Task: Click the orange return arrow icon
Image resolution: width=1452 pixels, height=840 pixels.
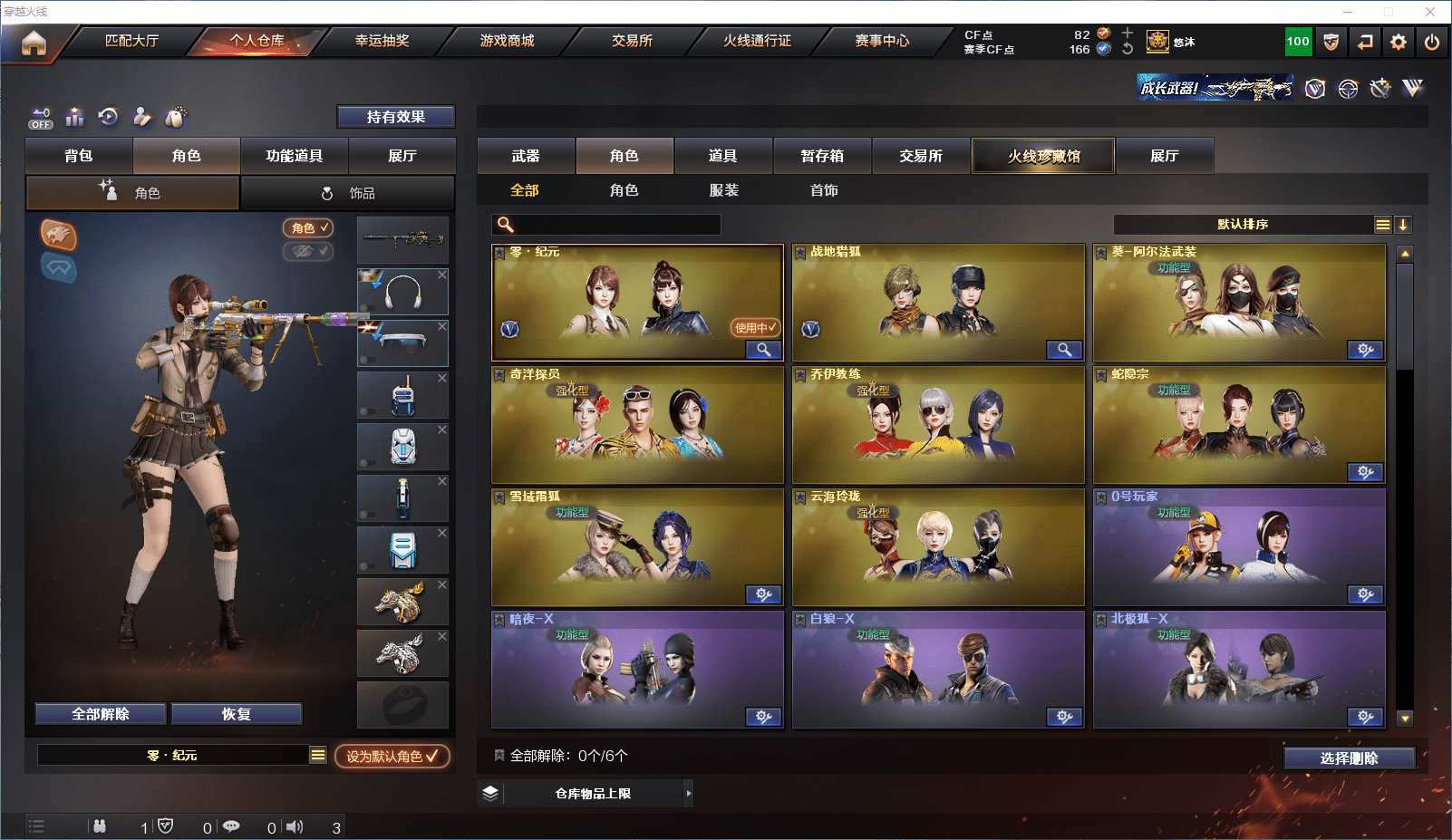Action: pyautogui.click(x=1365, y=42)
